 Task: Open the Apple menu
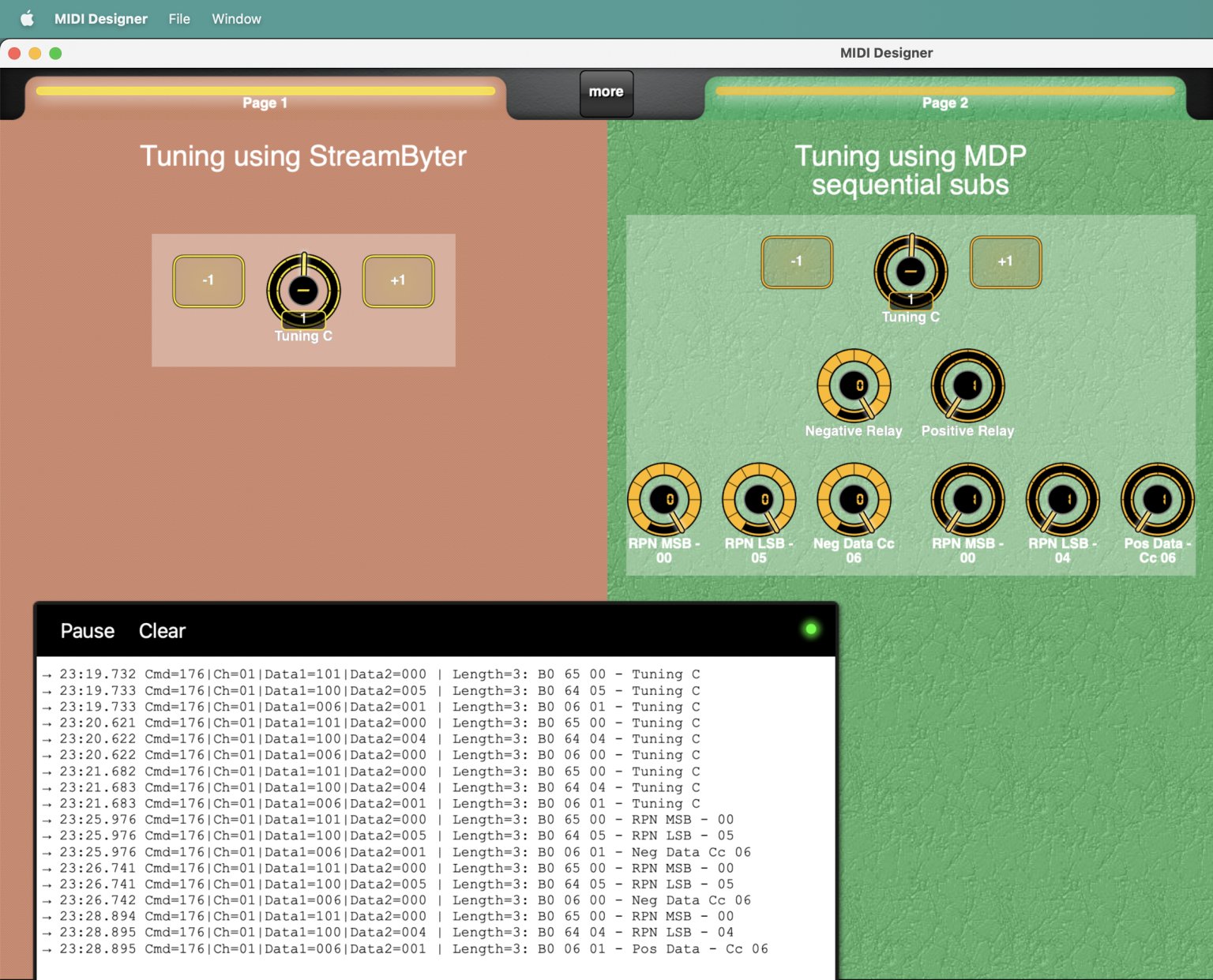[x=27, y=19]
